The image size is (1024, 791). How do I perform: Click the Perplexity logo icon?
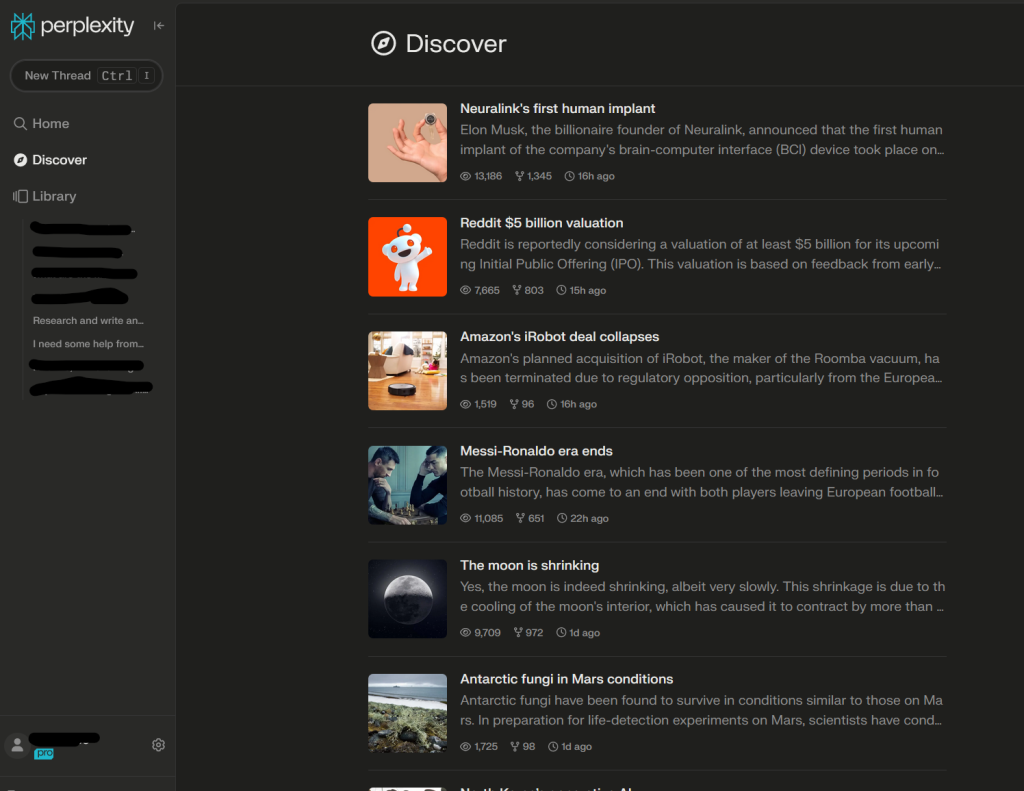click(22, 26)
